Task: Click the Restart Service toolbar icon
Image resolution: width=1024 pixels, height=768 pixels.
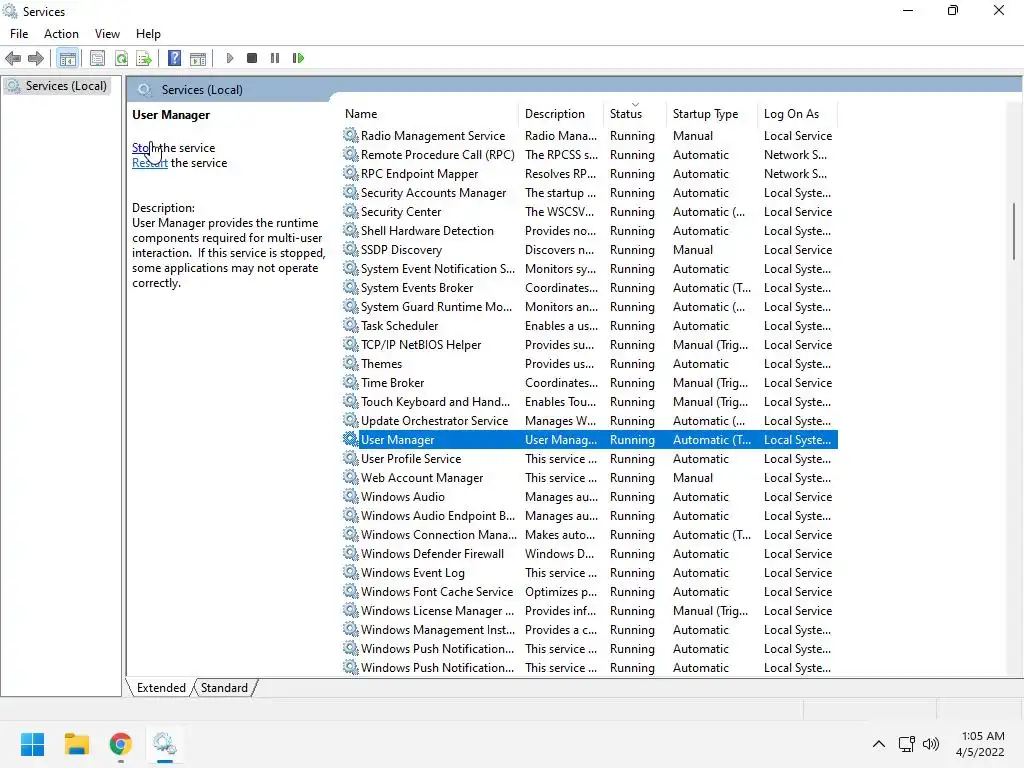Action: [x=298, y=58]
